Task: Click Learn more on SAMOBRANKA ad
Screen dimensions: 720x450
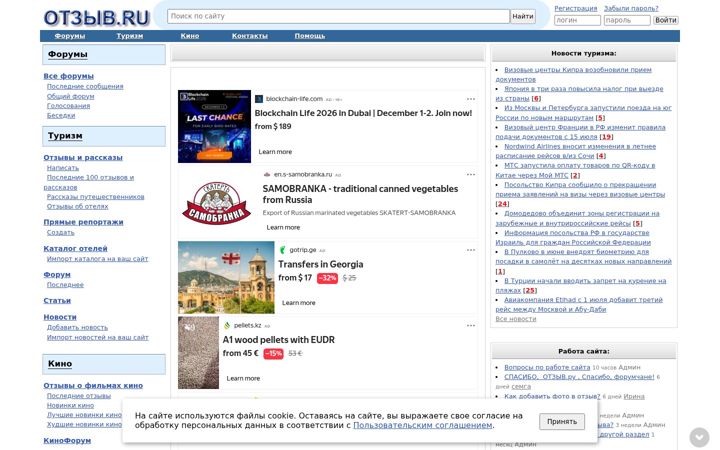Action: point(283,227)
